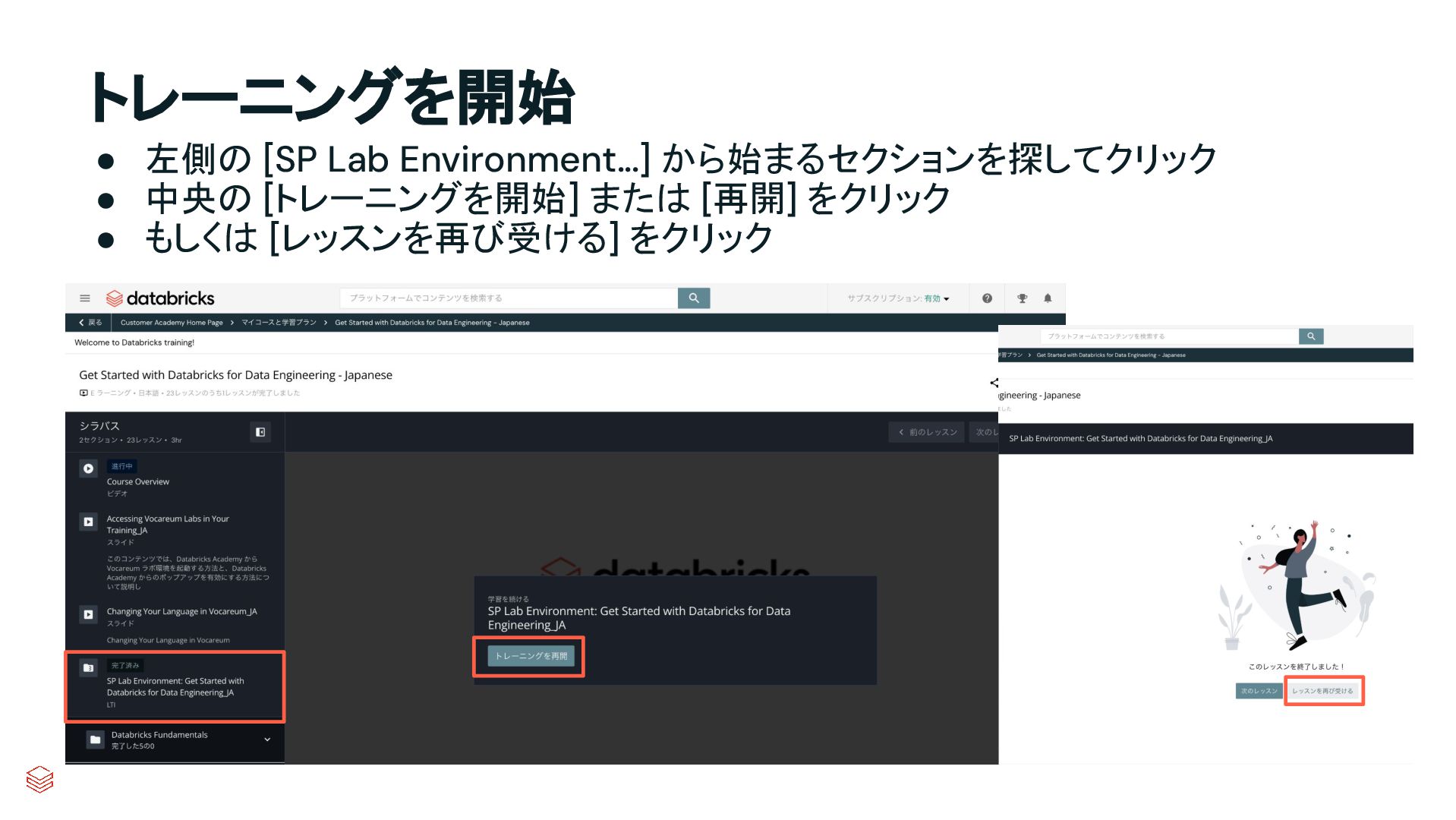Select Accessing Vocareum Labs in Your Training_JA lesson
Screen dimensions: 1456x820
point(175,553)
